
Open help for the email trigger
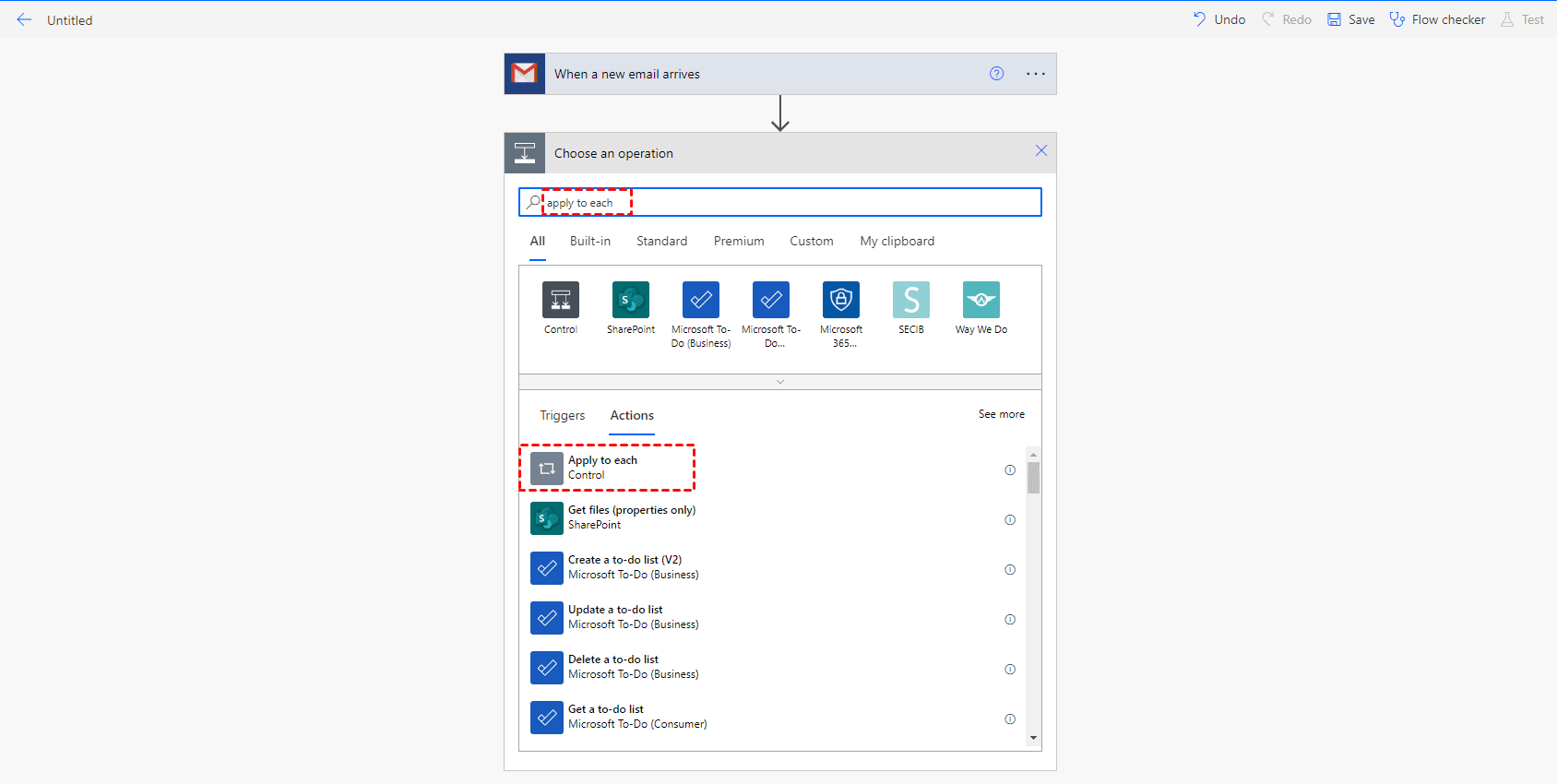point(997,74)
